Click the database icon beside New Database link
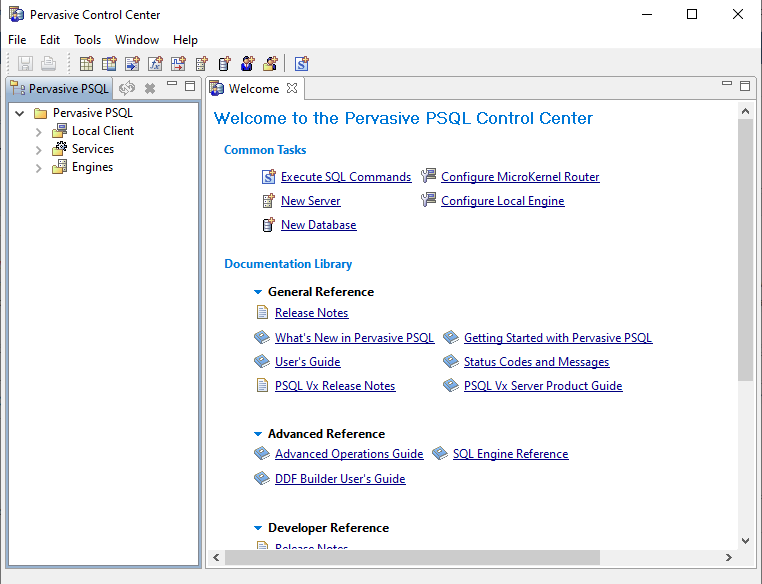The height and width of the screenshot is (584, 762). [269, 224]
